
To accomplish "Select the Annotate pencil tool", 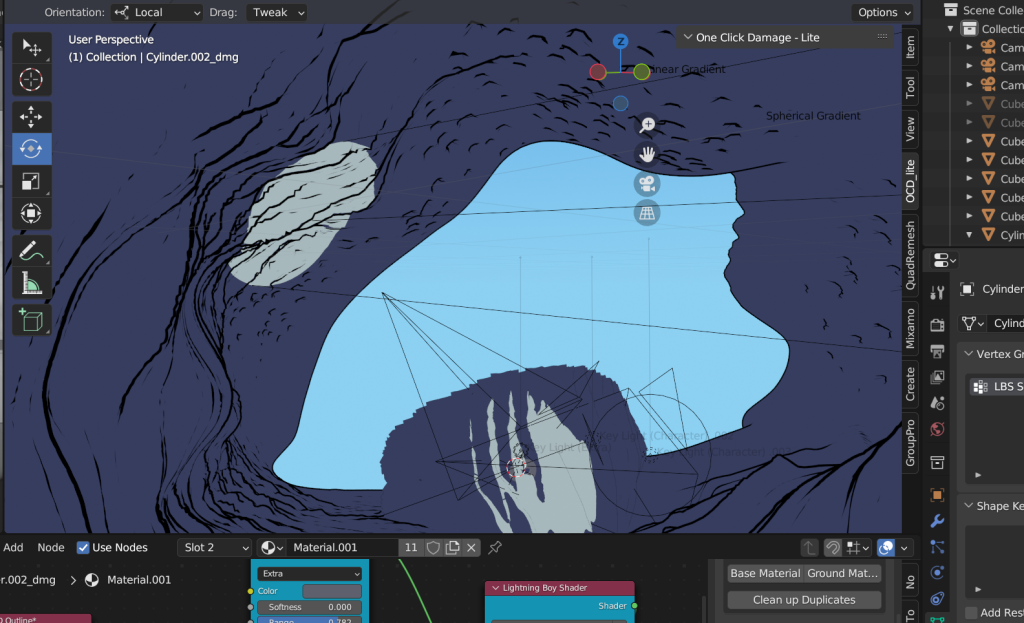I will click(31, 251).
